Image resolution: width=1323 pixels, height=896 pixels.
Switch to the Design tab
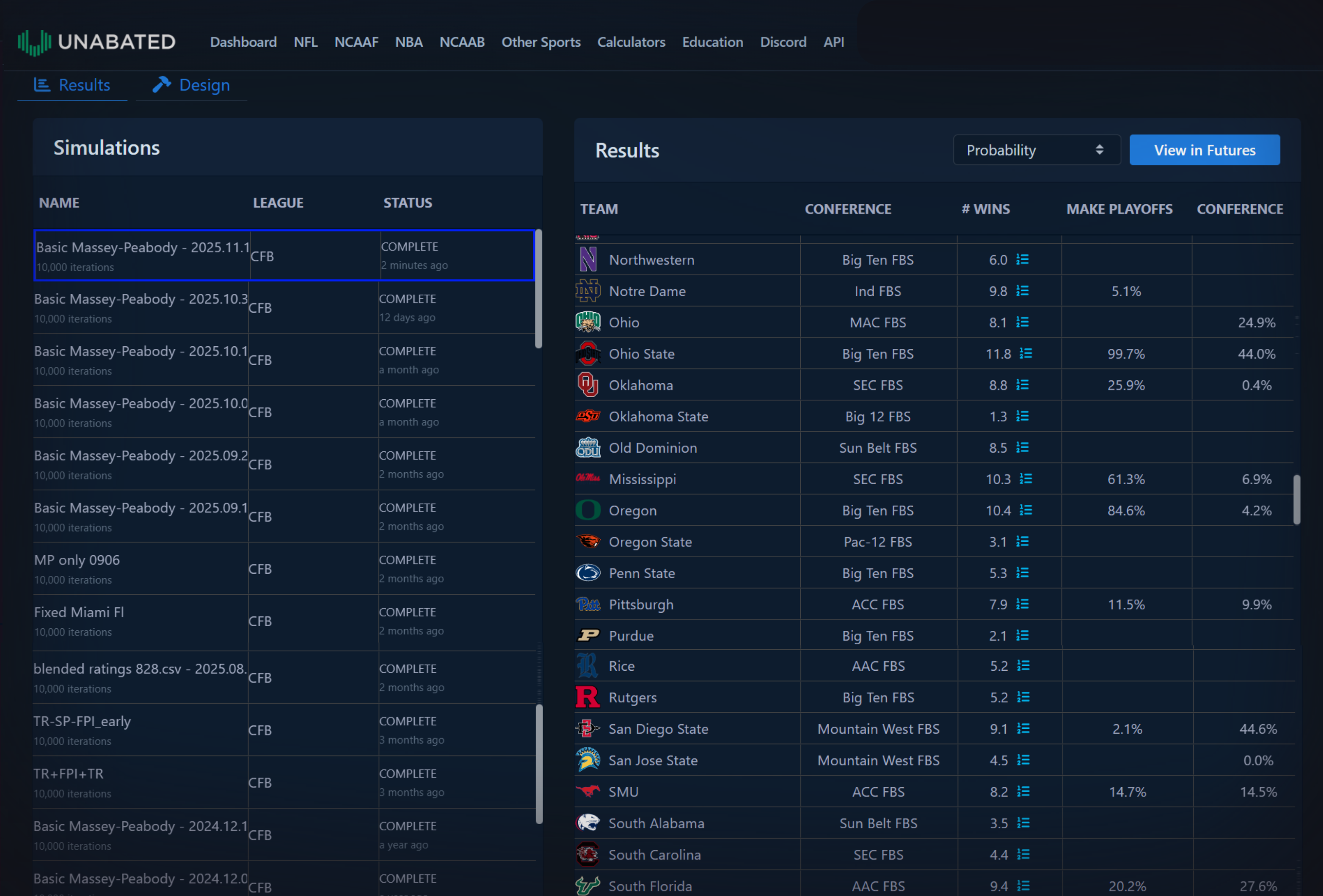tap(191, 85)
